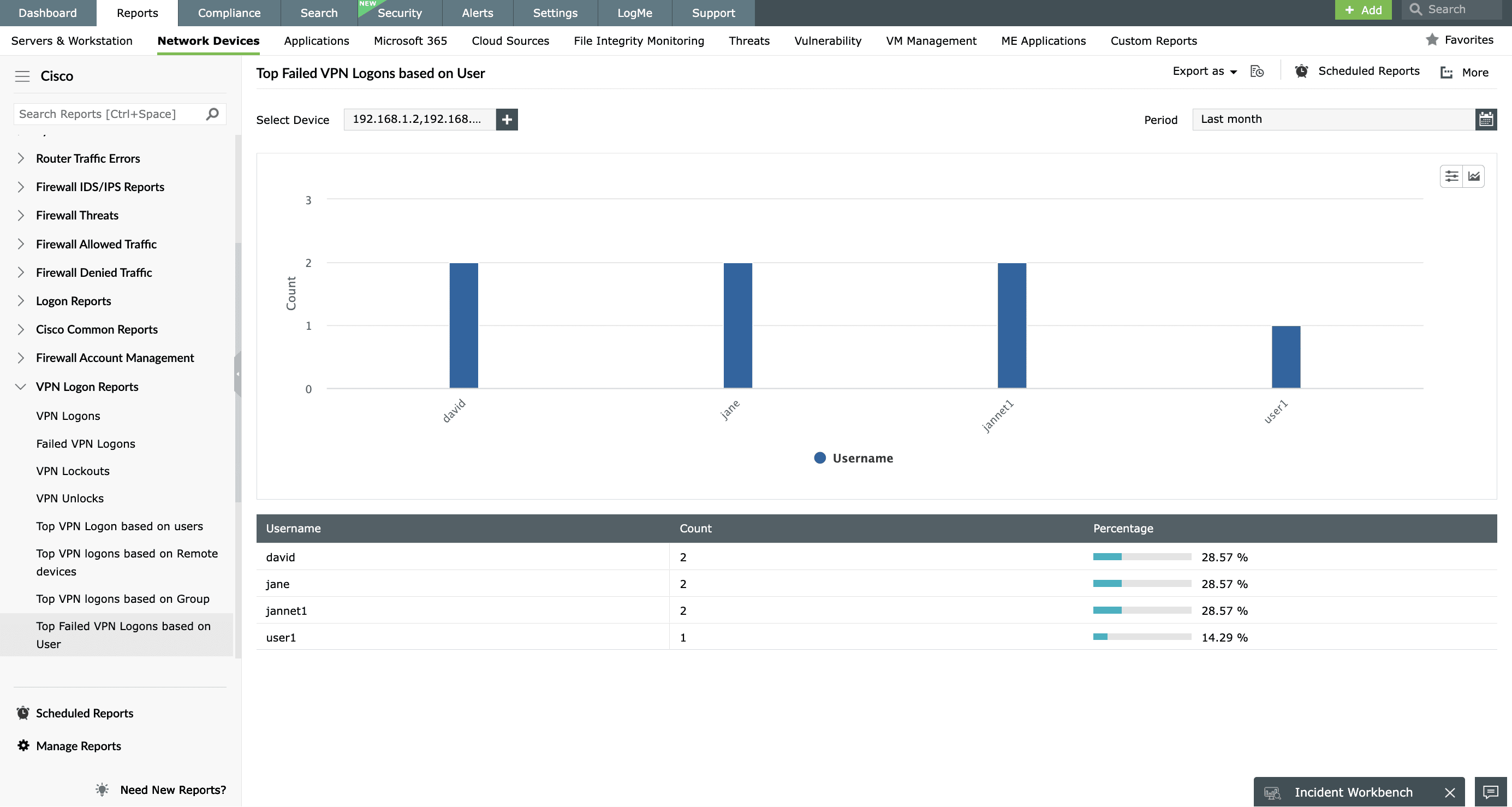1512x807 pixels.
Task: Click the export history icon
Action: click(1257, 71)
